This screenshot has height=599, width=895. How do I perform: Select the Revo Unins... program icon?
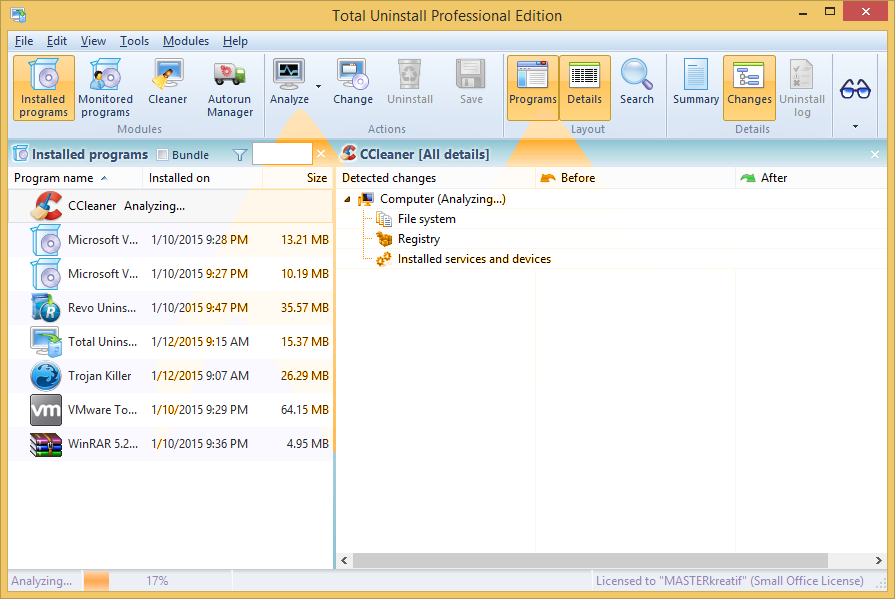46,308
